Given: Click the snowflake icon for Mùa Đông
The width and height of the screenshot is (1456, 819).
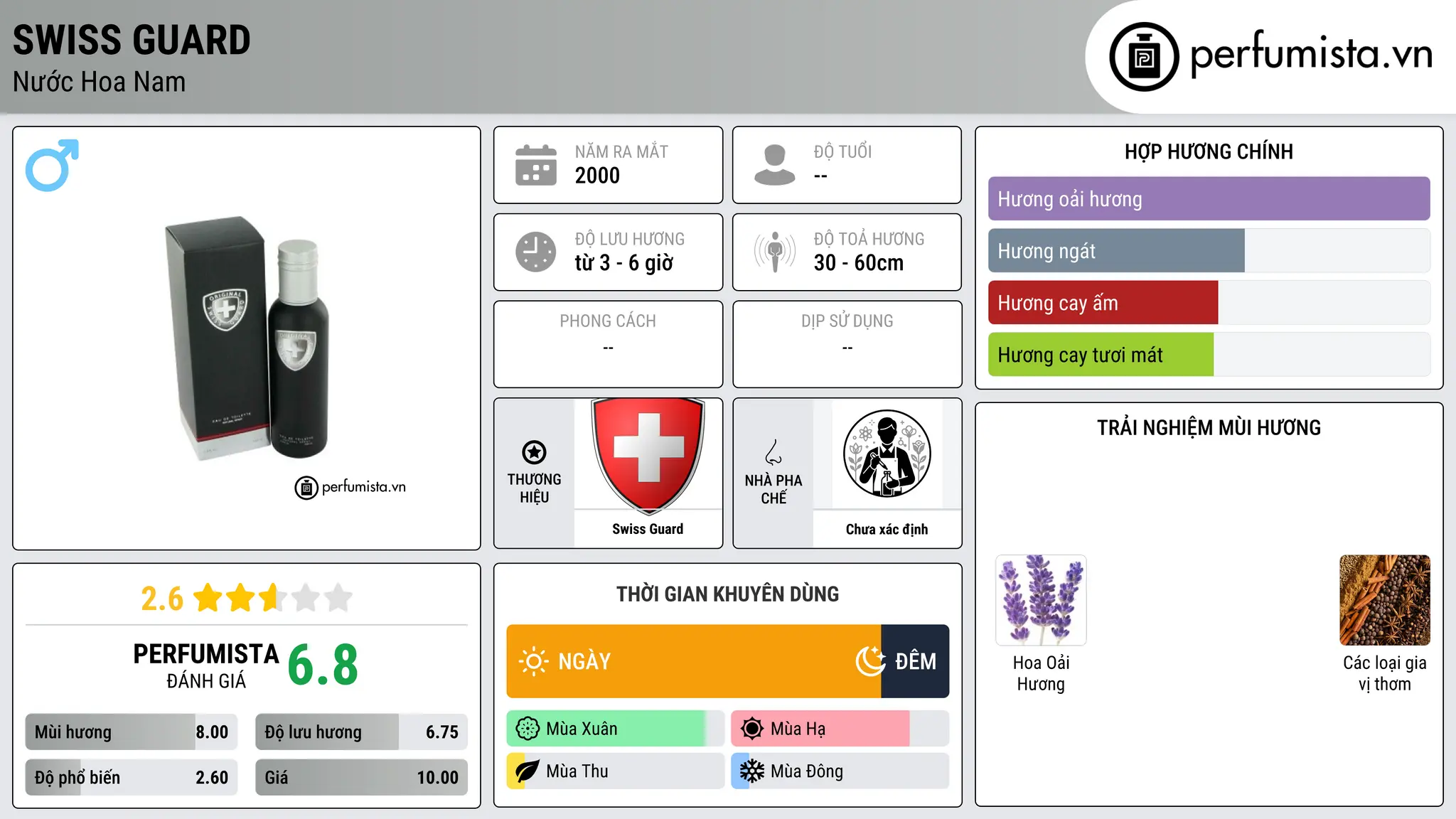Looking at the screenshot, I should [752, 771].
